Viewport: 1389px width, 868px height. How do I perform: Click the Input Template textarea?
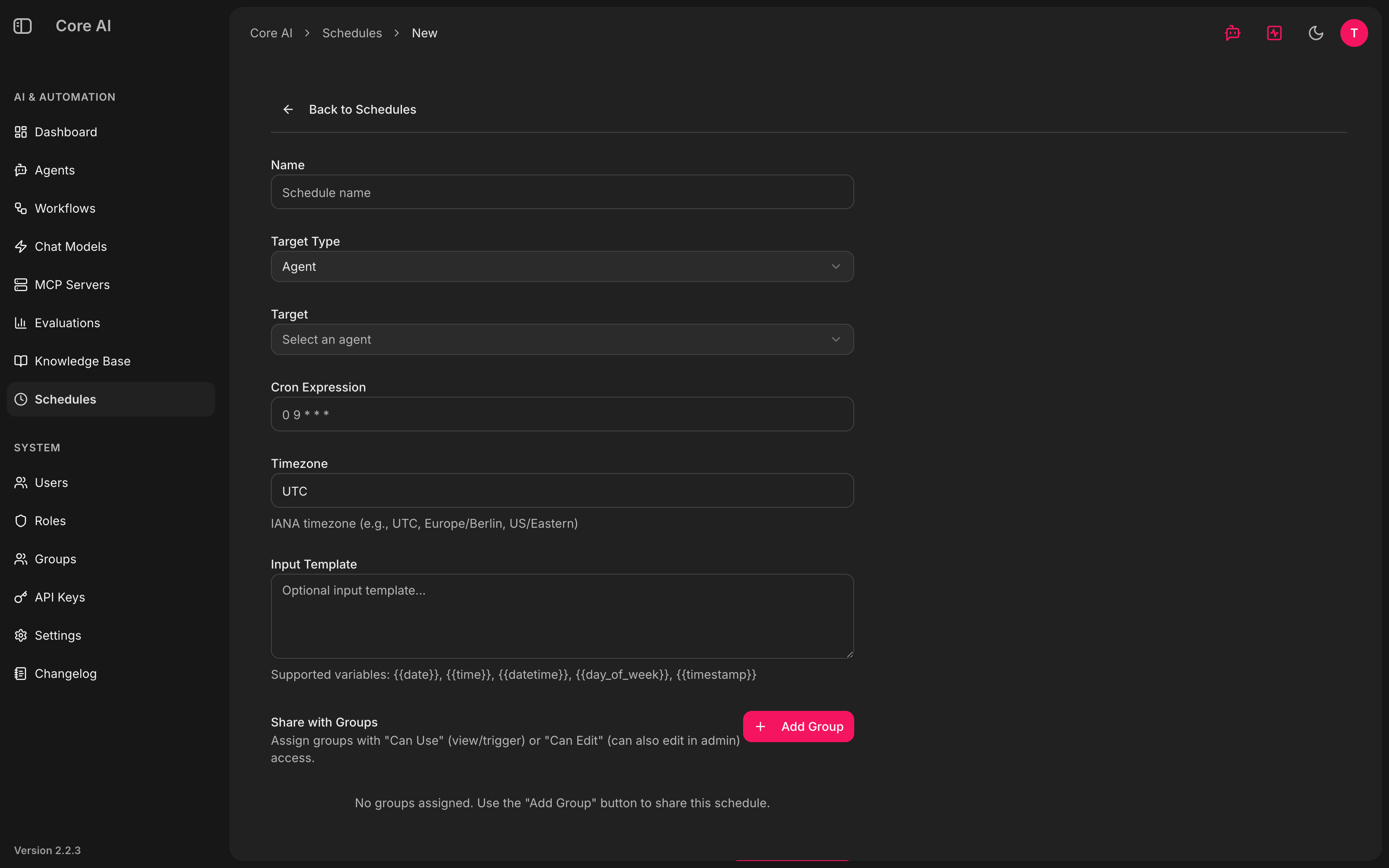(563, 616)
